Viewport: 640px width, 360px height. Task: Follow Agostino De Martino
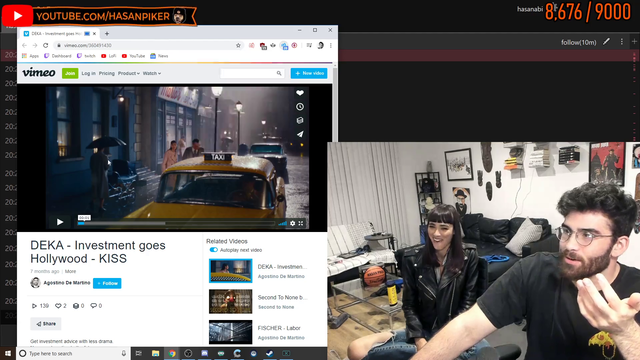tap(107, 283)
